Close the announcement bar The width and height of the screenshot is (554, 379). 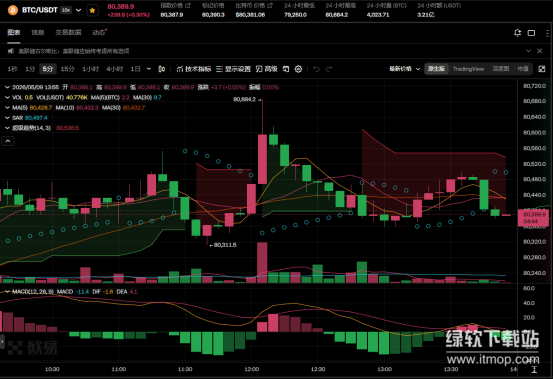[x=540, y=51]
